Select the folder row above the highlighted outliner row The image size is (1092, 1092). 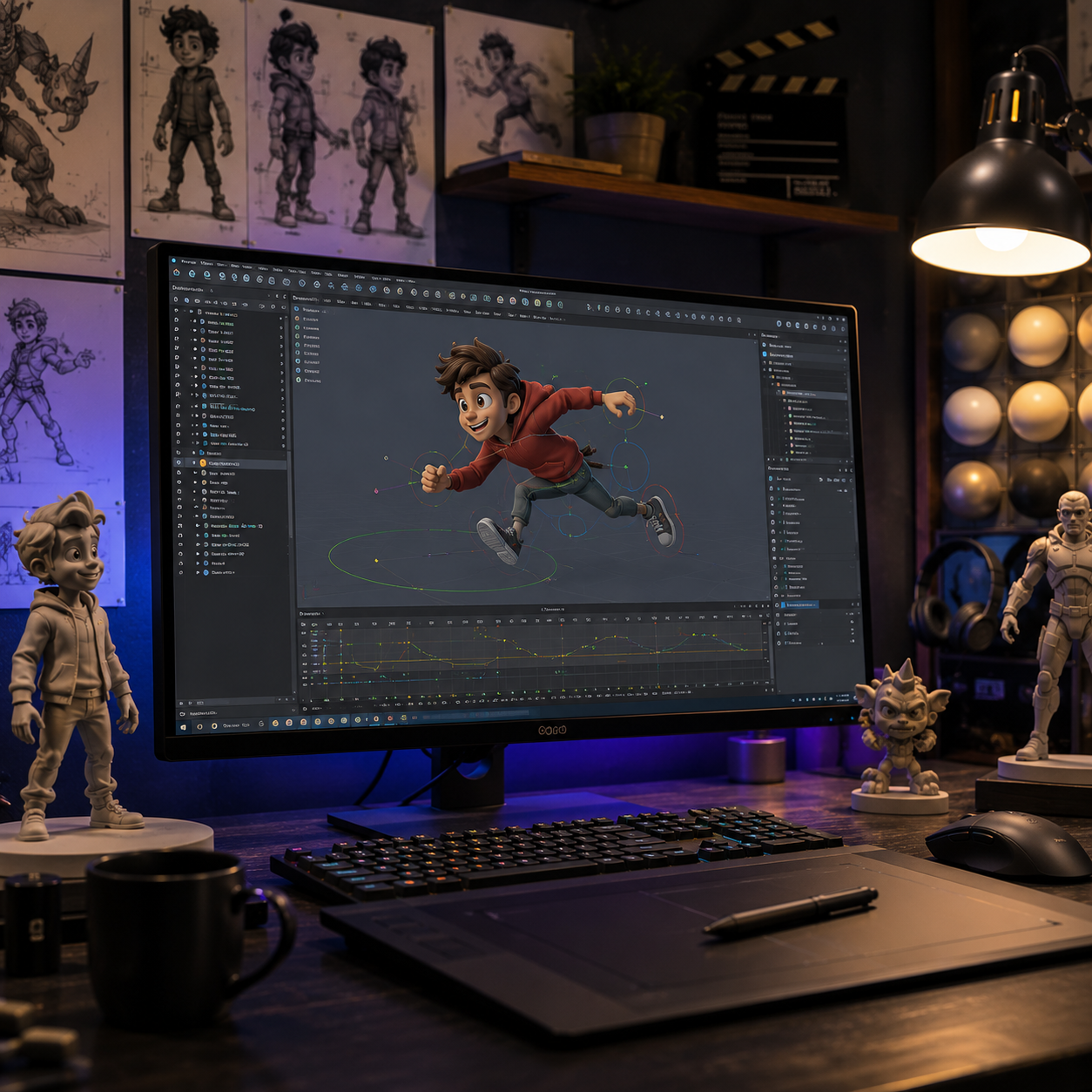point(231,453)
